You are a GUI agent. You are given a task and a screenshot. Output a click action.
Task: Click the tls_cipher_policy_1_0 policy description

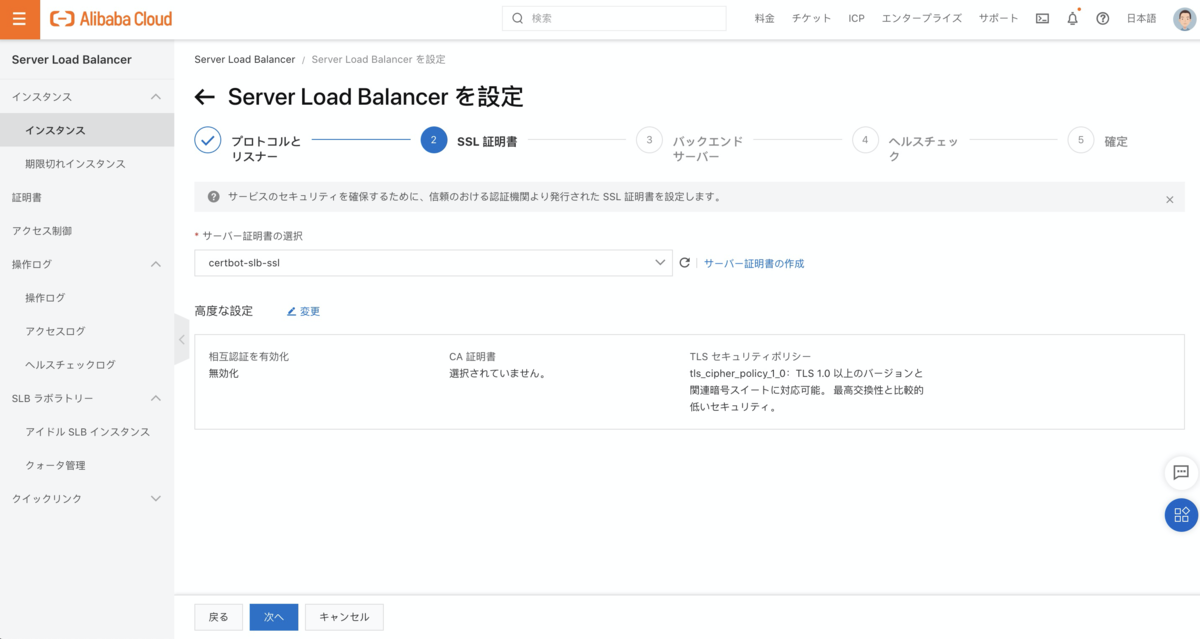pos(806,390)
